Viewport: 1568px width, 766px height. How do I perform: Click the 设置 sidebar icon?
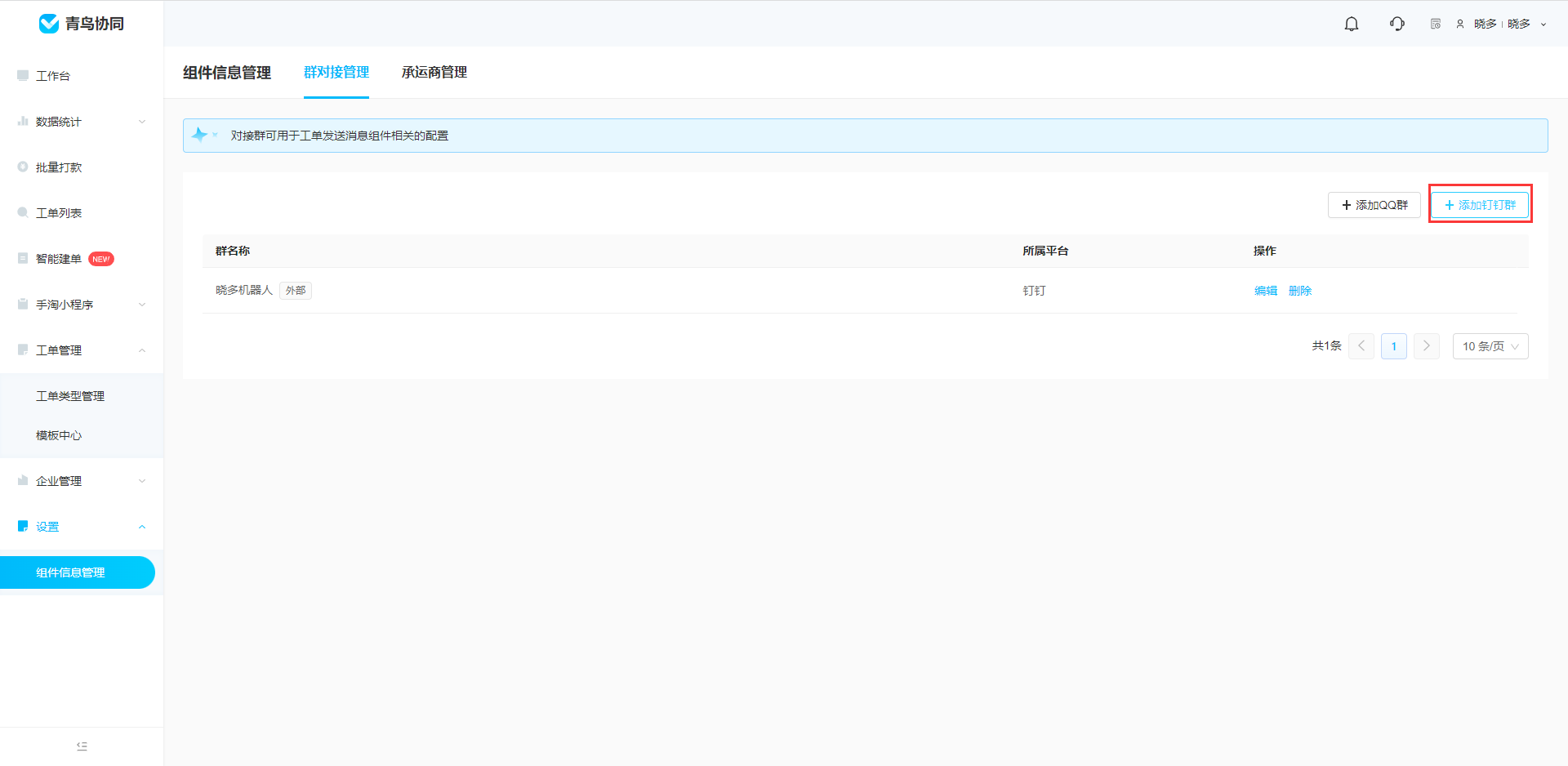click(23, 526)
